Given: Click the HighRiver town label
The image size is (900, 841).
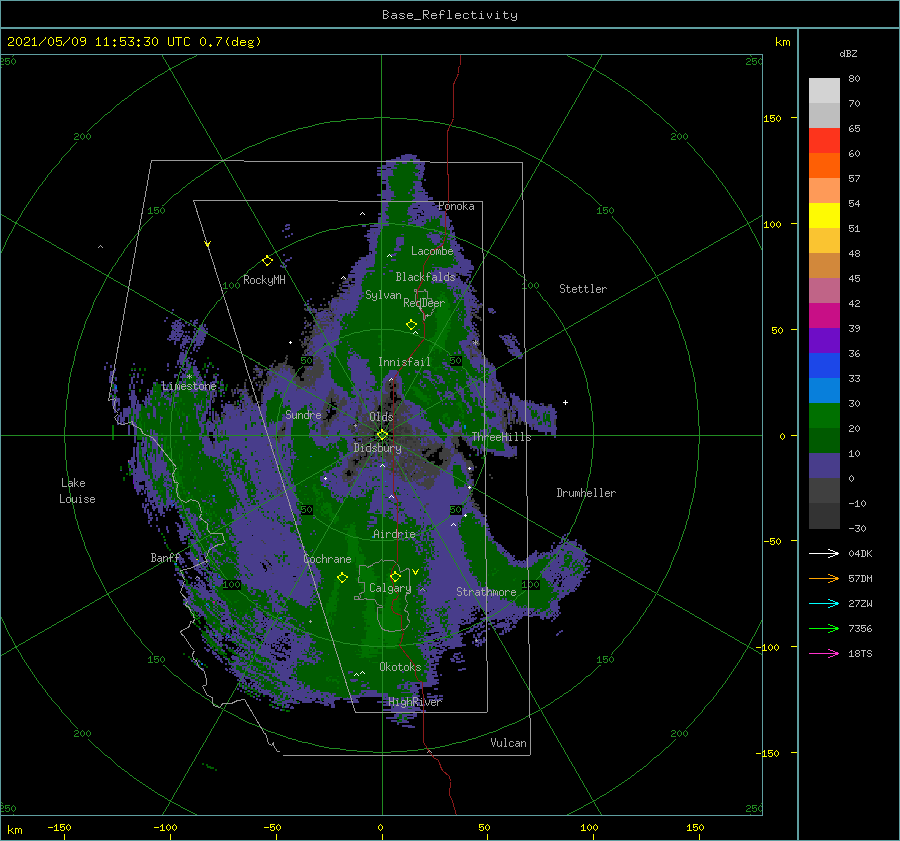Looking at the screenshot, I should point(415,702).
